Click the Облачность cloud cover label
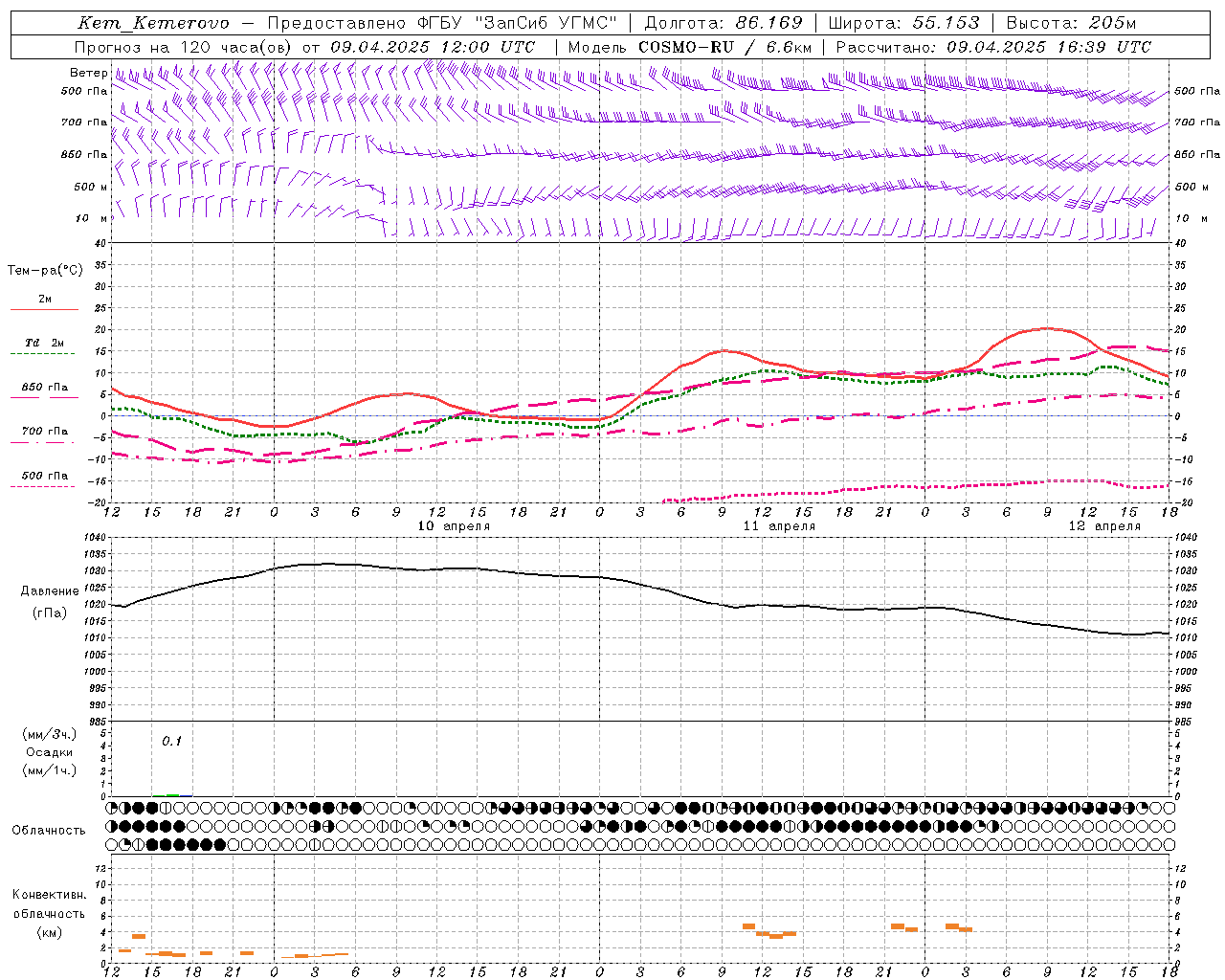This screenshot has width=1225, height=980. point(49,831)
